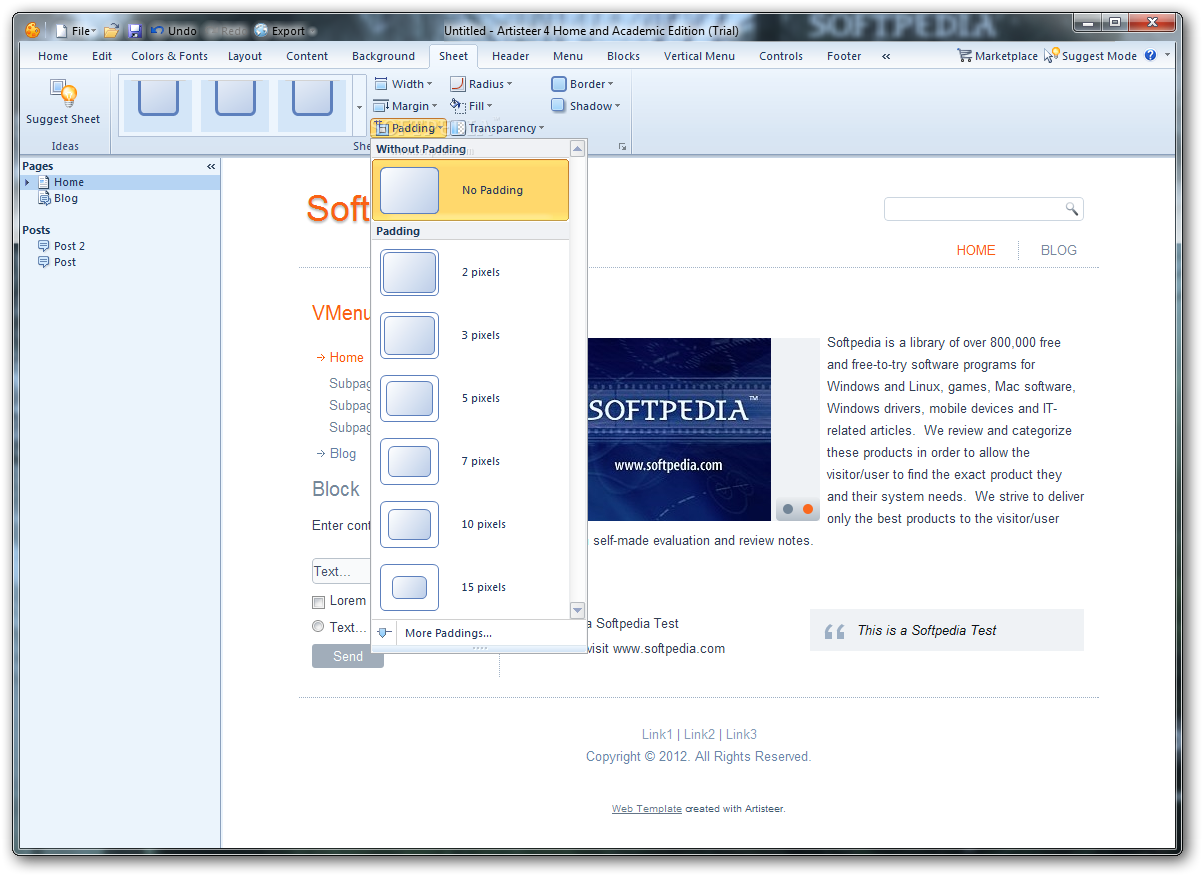
Task: Expand the sheet styles gallery arrow
Action: coord(360,106)
